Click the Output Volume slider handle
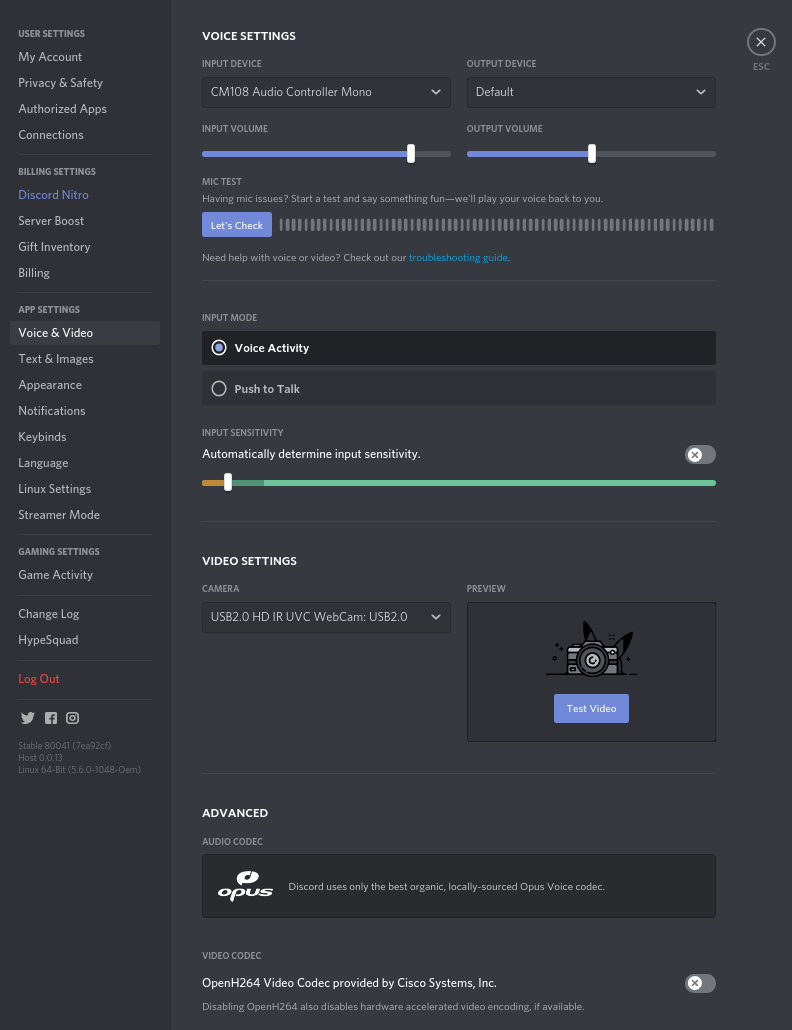 tap(592, 154)
